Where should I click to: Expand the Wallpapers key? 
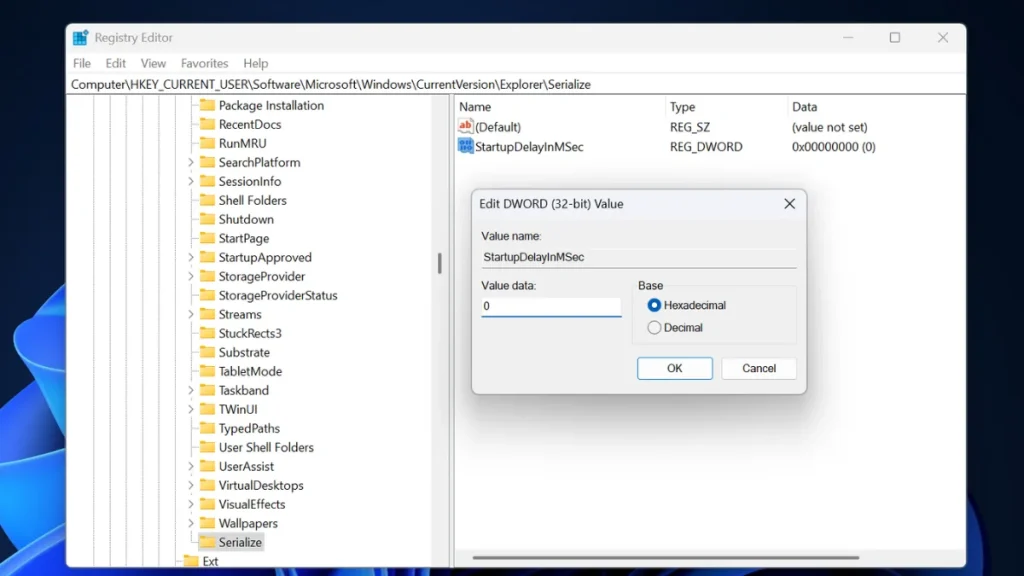point(191,523)
